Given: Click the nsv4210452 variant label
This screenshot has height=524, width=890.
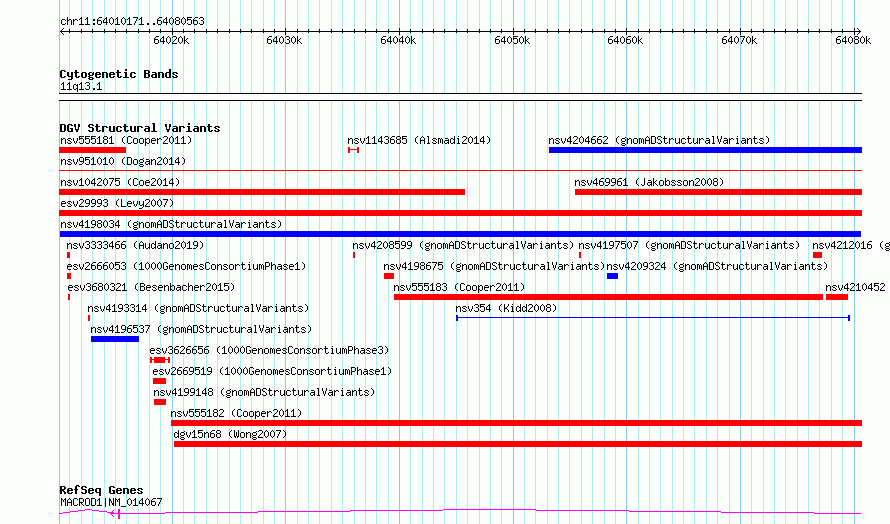Looking at the screenshot, I should point(855,287).
